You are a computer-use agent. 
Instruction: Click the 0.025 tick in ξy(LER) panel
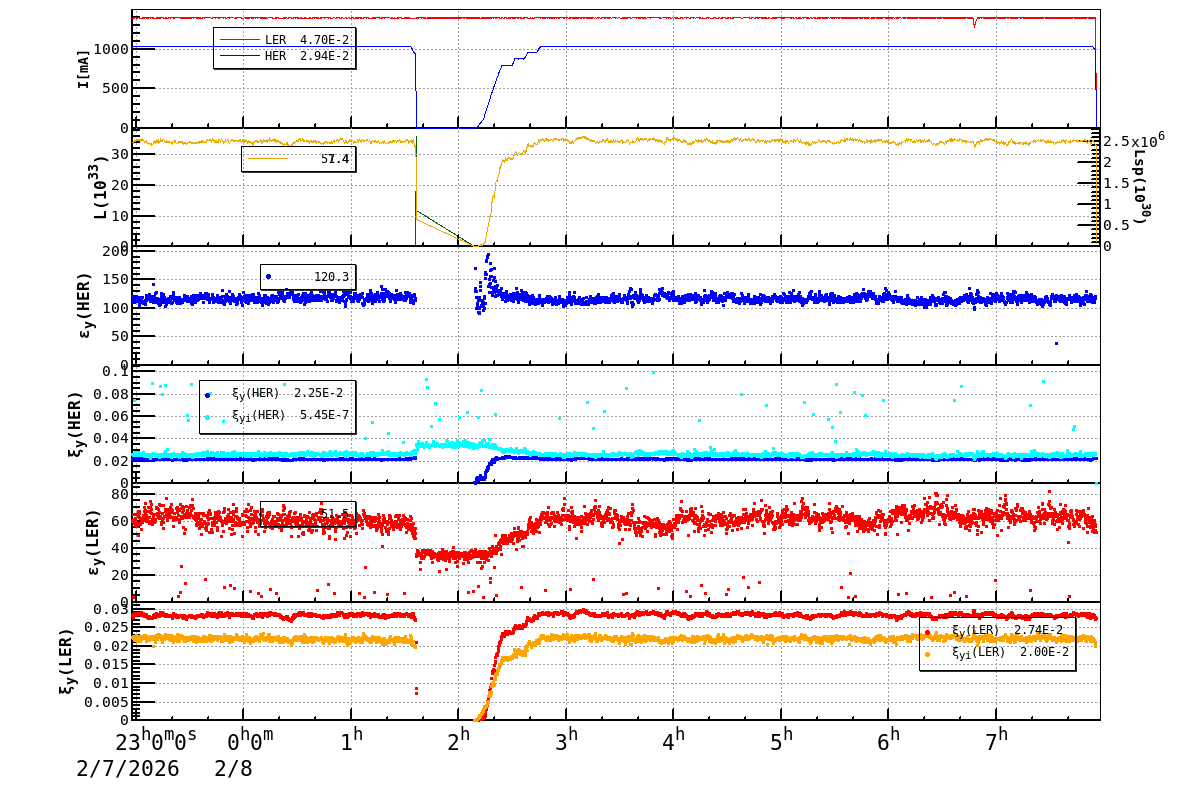[x=107, y=628]
